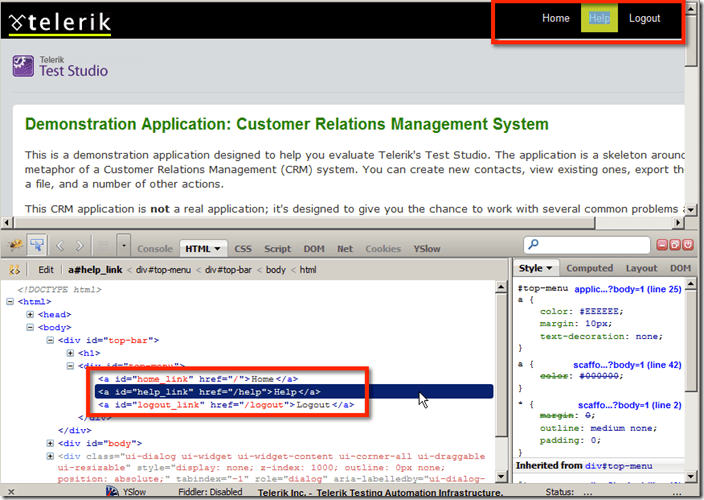Click the back navigation arrow in Firebug

[x=59, y=245]
